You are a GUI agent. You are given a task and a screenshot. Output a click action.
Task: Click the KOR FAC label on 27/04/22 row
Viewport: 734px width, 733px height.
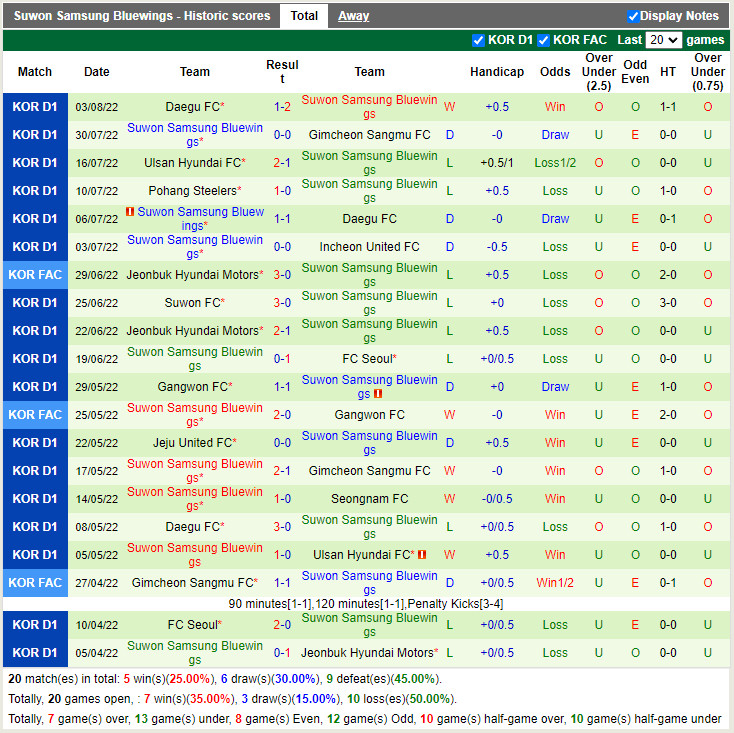35,583
